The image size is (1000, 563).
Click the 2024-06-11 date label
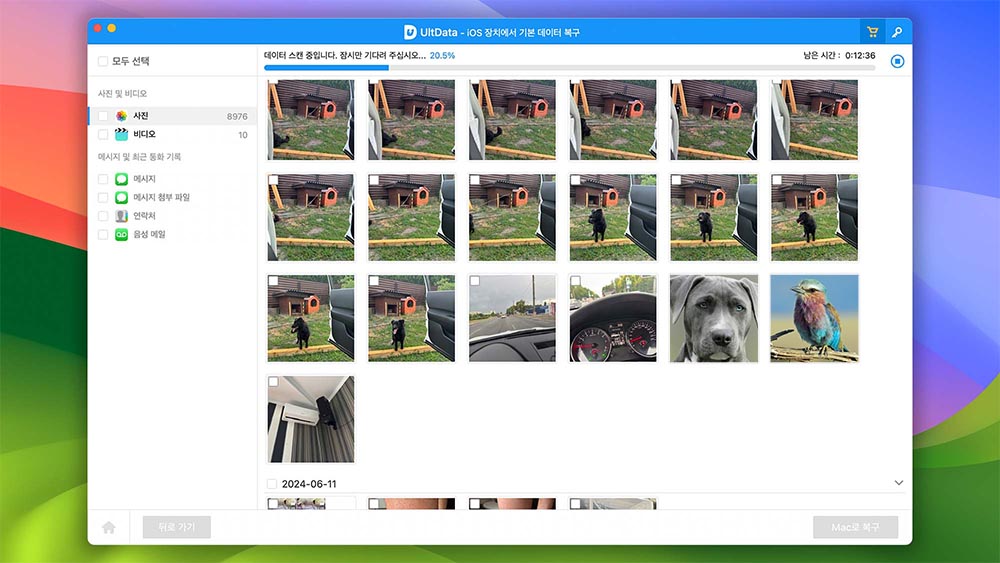click(309, 484)
